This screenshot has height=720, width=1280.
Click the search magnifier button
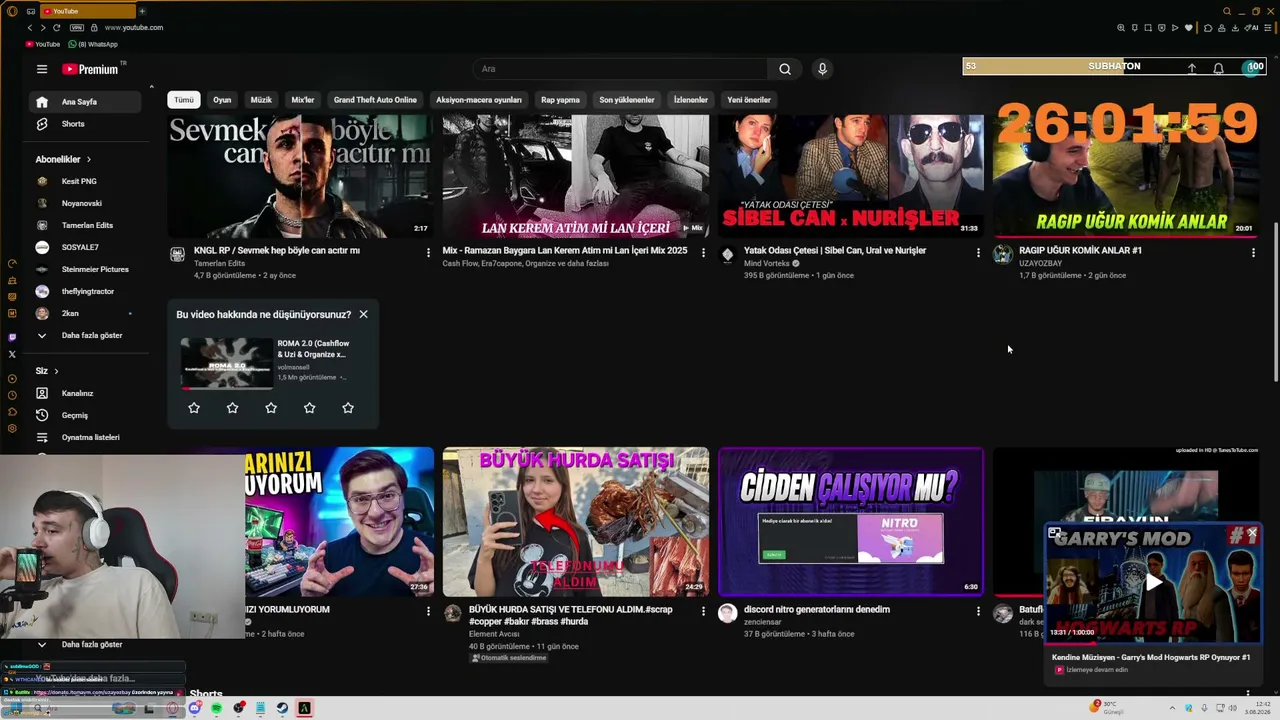(x=785, y=69)
